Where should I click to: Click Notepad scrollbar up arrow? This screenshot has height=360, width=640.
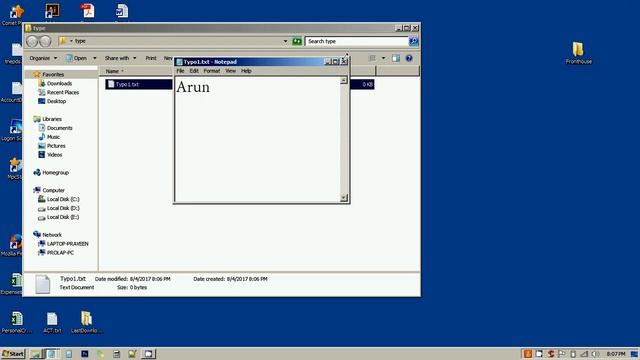coord(344,80)
